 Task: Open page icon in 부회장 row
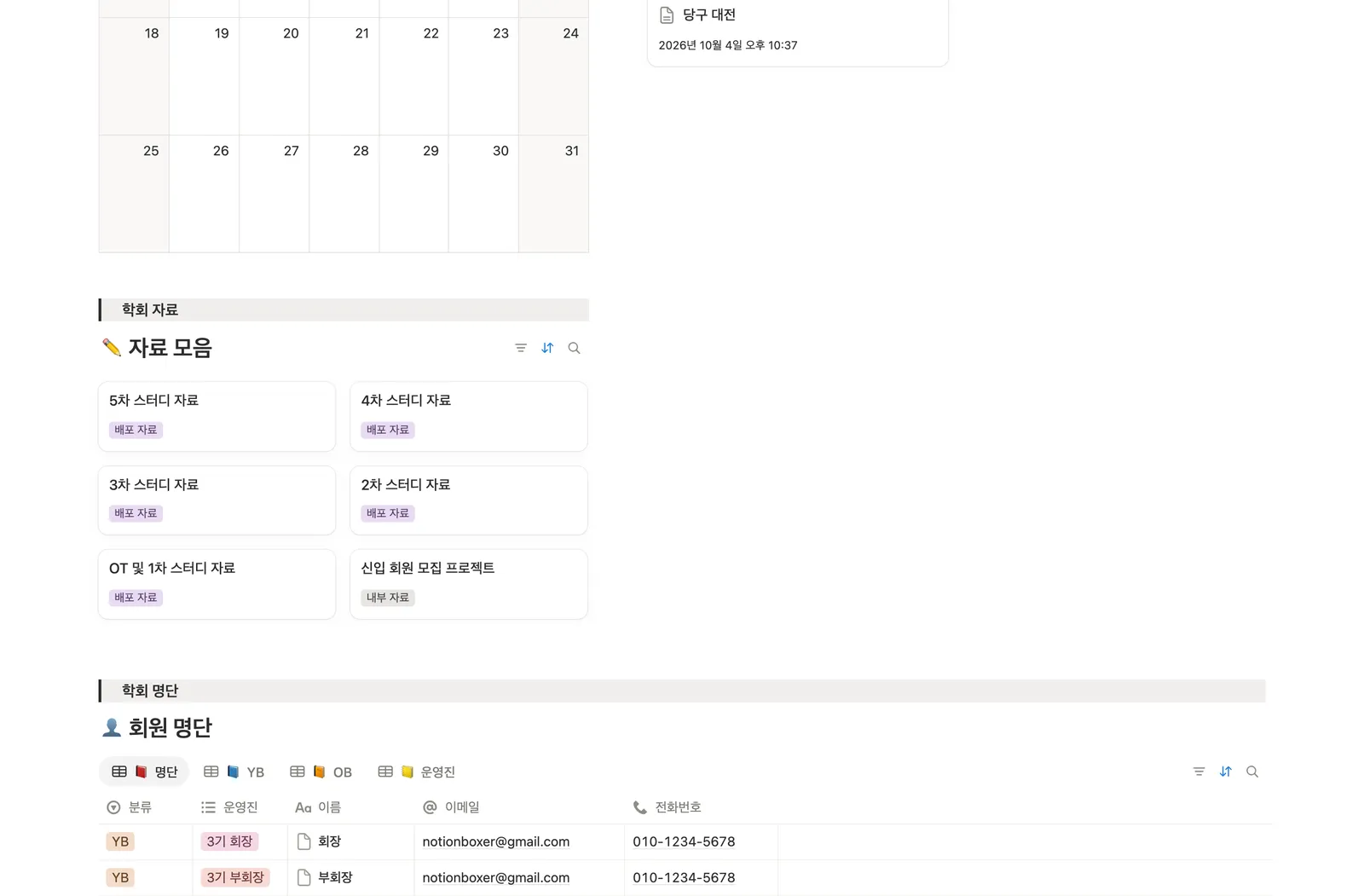[303, 877]
